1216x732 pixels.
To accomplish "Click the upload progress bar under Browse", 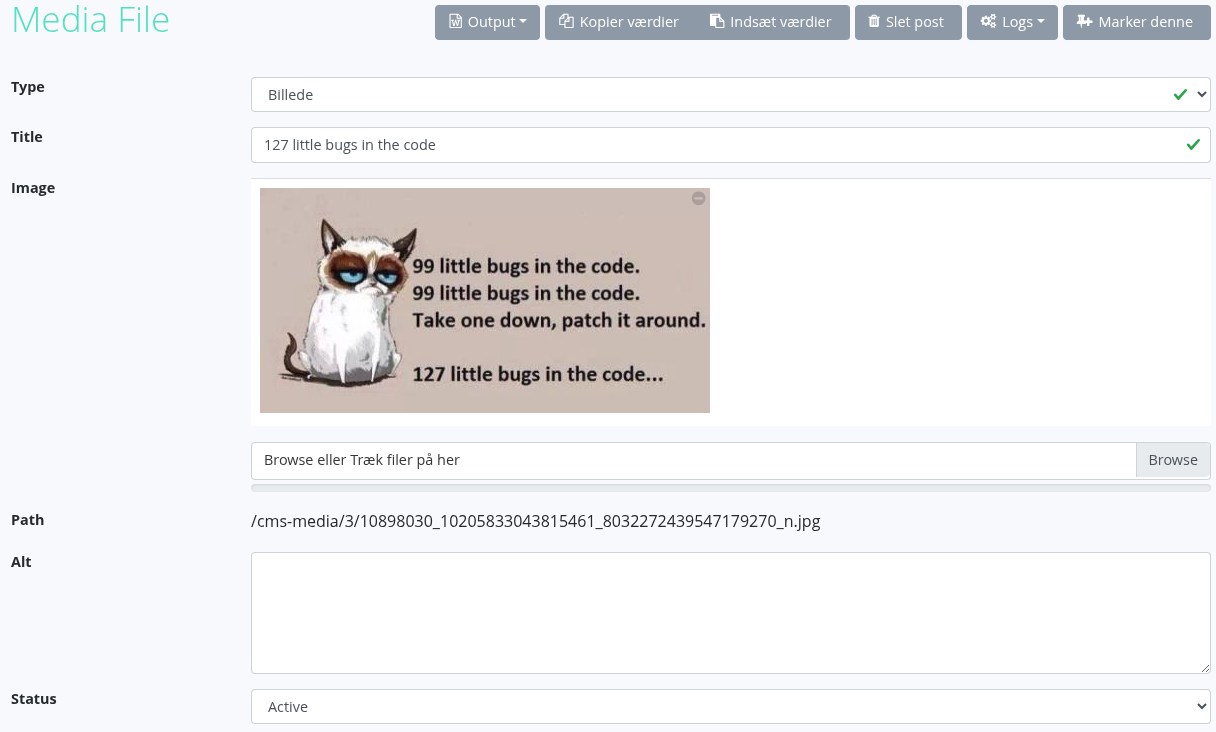I will point(731,488).
